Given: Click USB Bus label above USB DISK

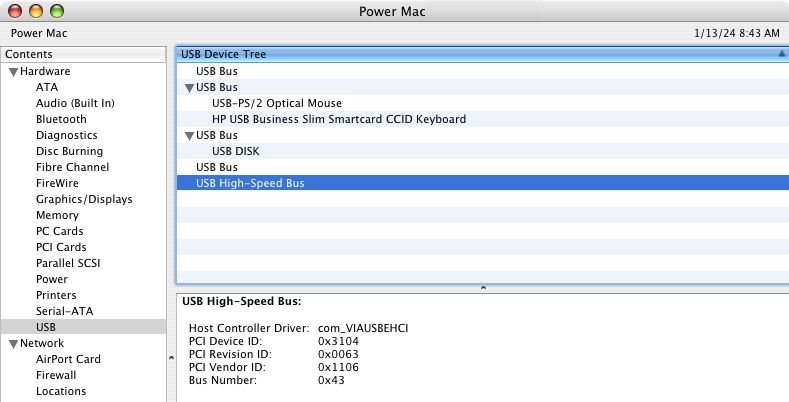Looking at the screenshot, I should (216, 135).
